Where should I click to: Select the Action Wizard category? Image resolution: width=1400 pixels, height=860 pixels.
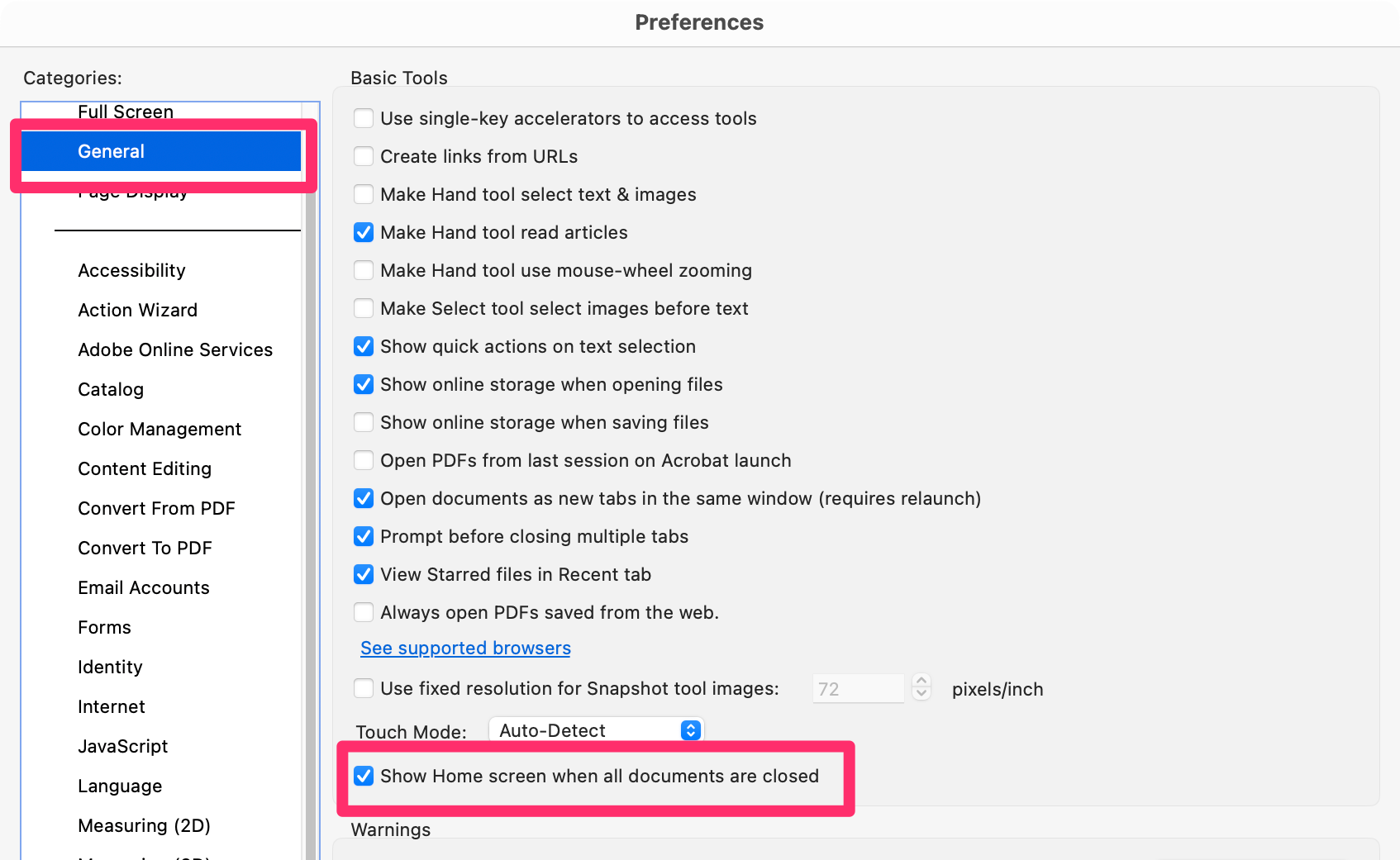pyautogui.click(x=137, y=310)
